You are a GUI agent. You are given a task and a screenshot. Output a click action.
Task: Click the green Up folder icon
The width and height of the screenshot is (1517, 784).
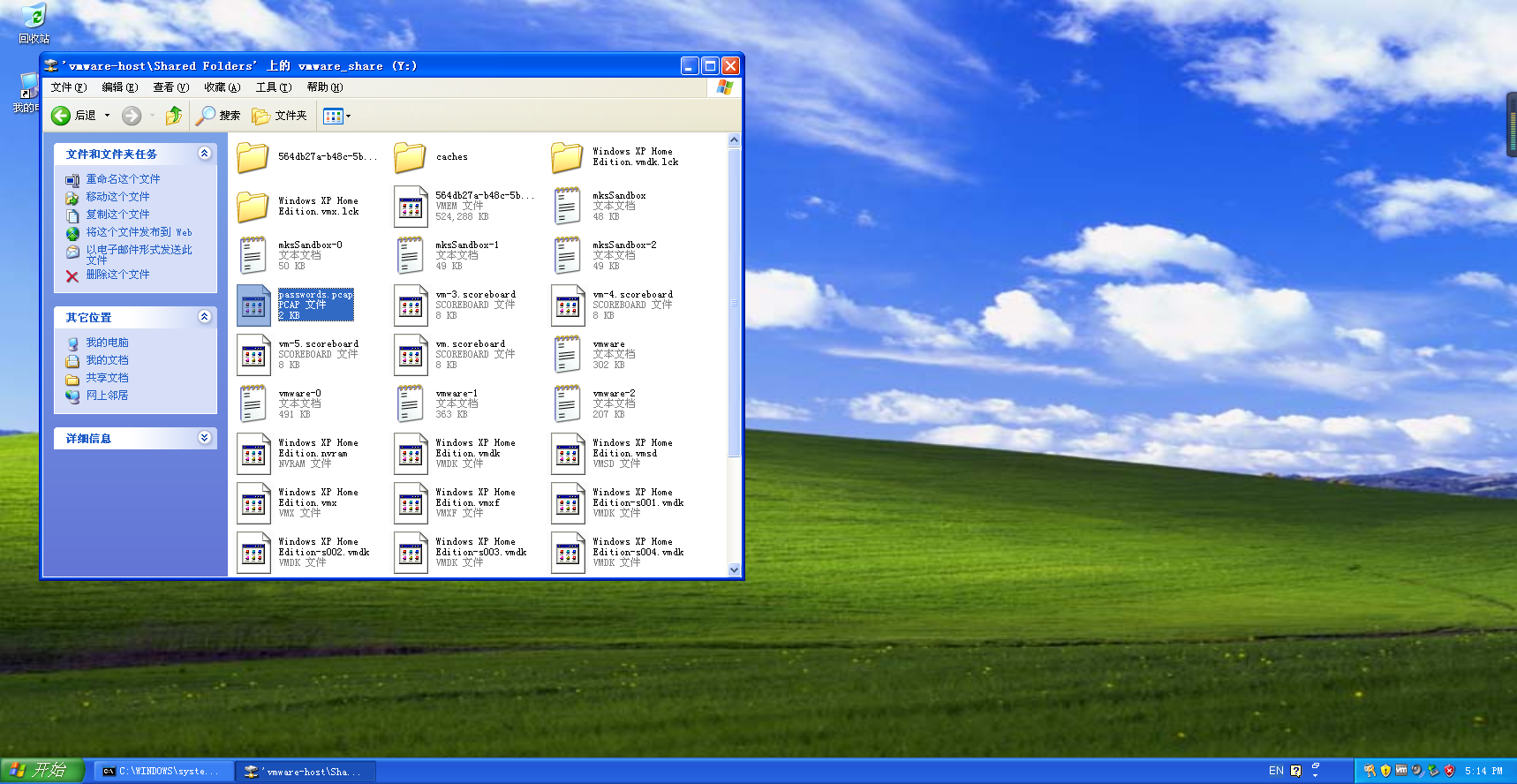tap(174, 116)
